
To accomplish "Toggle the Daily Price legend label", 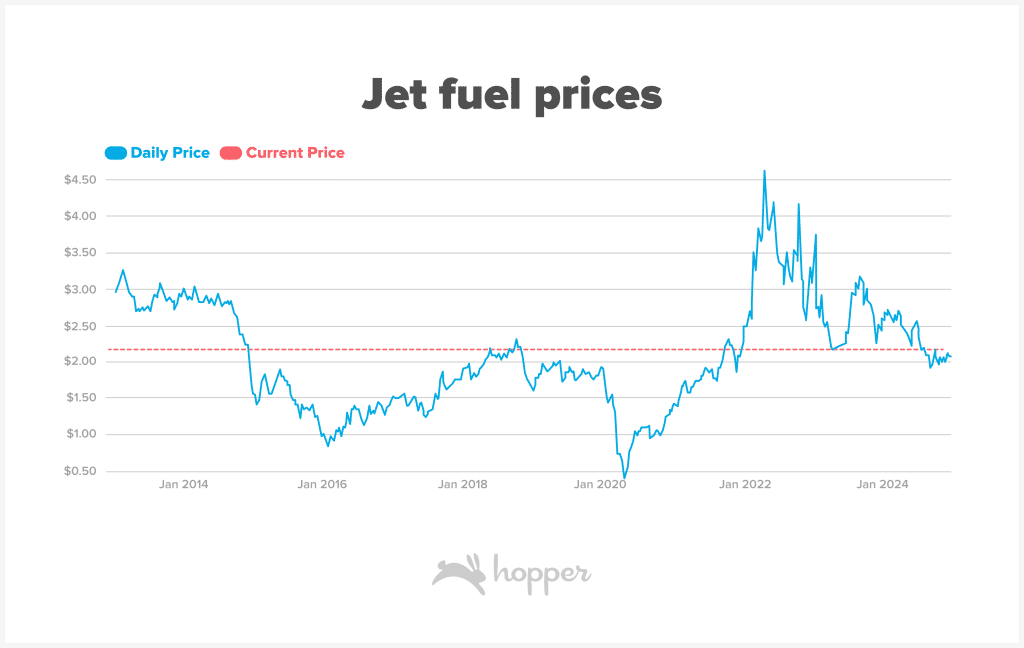I will tap(170, 153).
